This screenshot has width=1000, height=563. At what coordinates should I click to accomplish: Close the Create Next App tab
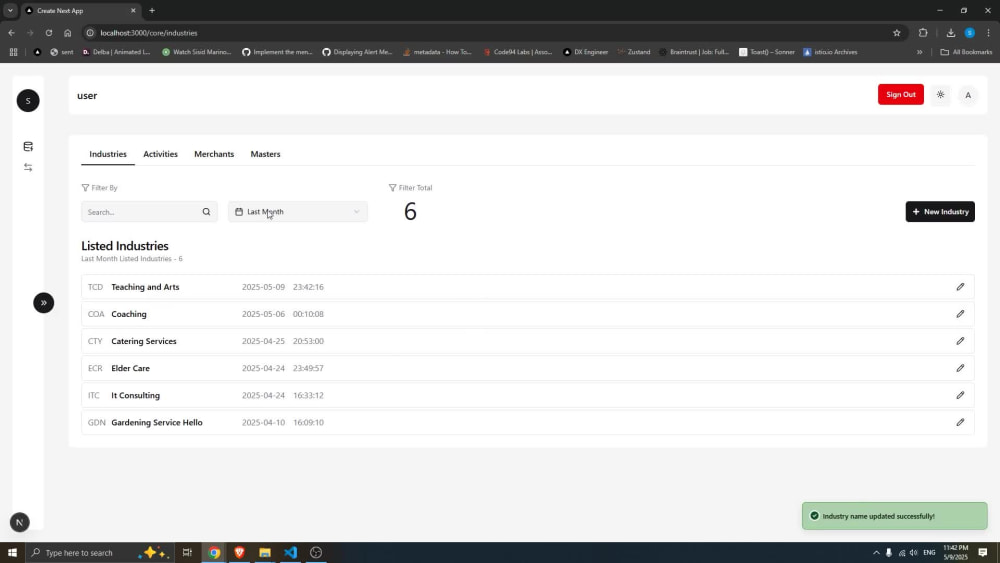(133, 10)
